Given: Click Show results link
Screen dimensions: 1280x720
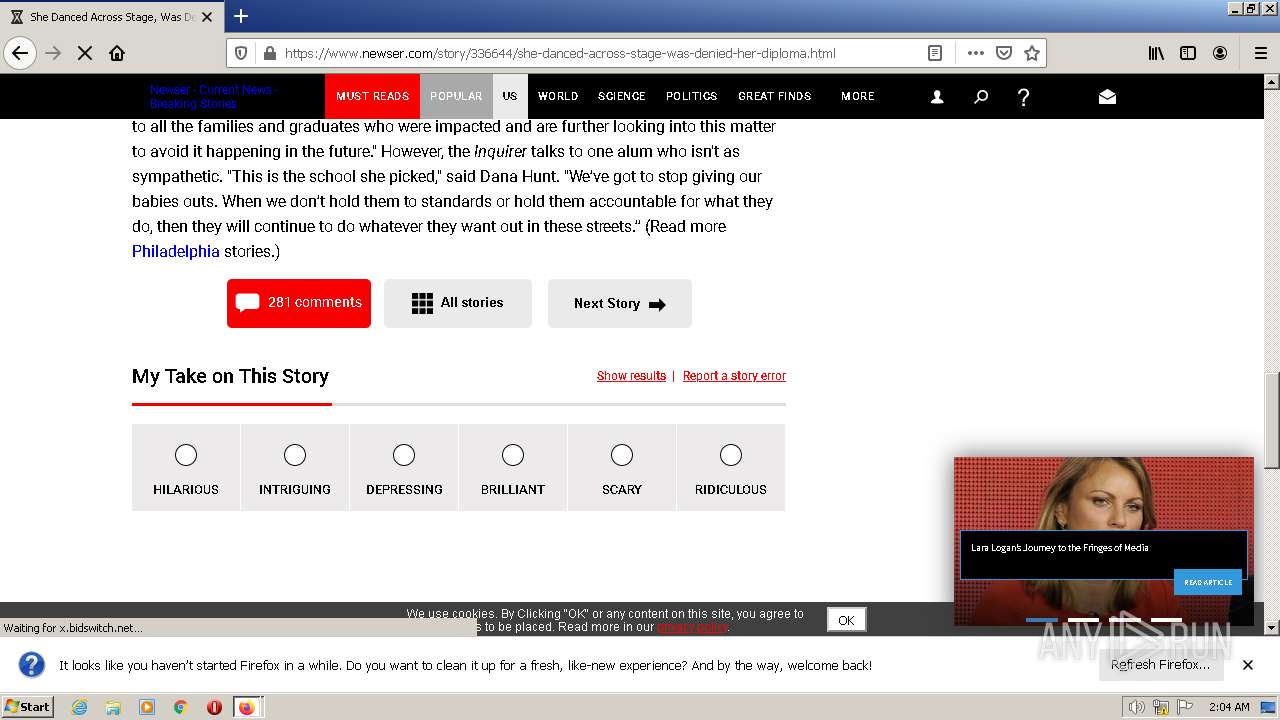Looking at the screenshot, I should click(631, 376).
